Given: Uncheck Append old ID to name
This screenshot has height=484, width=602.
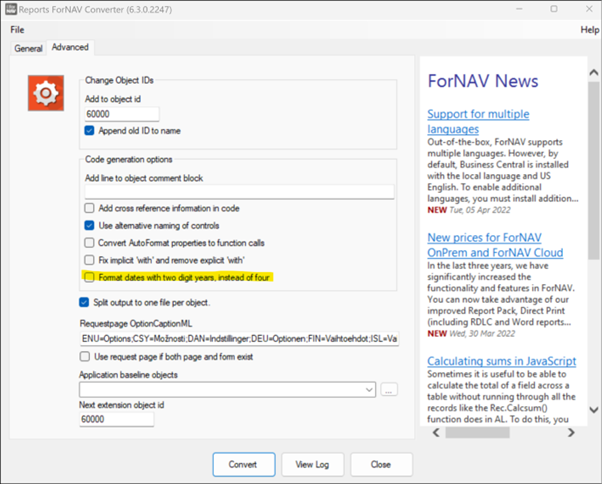Looking at the screenshot, I should (x=89, y=130).
